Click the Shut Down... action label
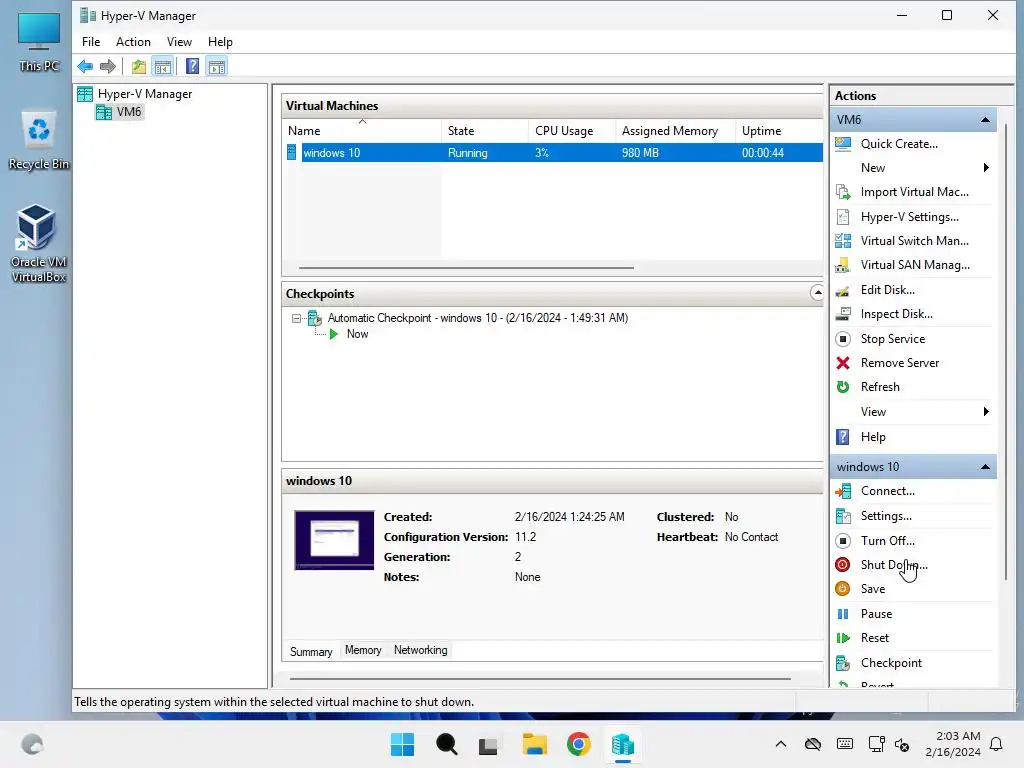The height and width of the screenshot is (768, 1024). [x=894, y=565]
